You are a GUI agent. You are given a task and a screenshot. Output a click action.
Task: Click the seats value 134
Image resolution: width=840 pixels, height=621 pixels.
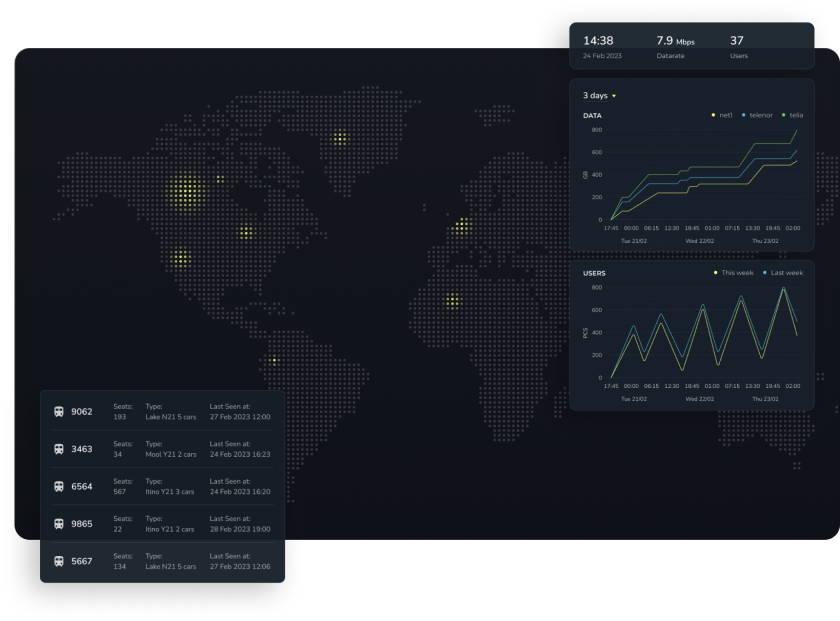119,566
